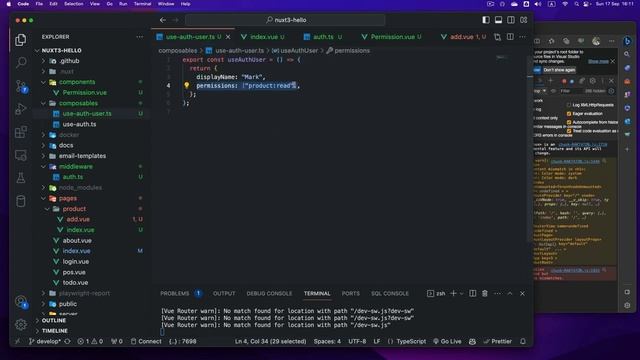
Task: Toggle Eager evaluation checkbox in DevTools
Action: pyautogui.click(x=569, y=113)
